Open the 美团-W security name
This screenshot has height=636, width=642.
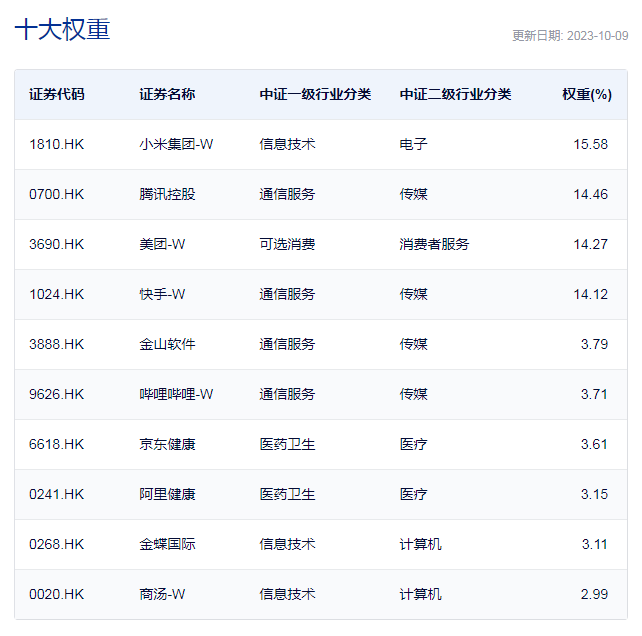click(162, 244)
